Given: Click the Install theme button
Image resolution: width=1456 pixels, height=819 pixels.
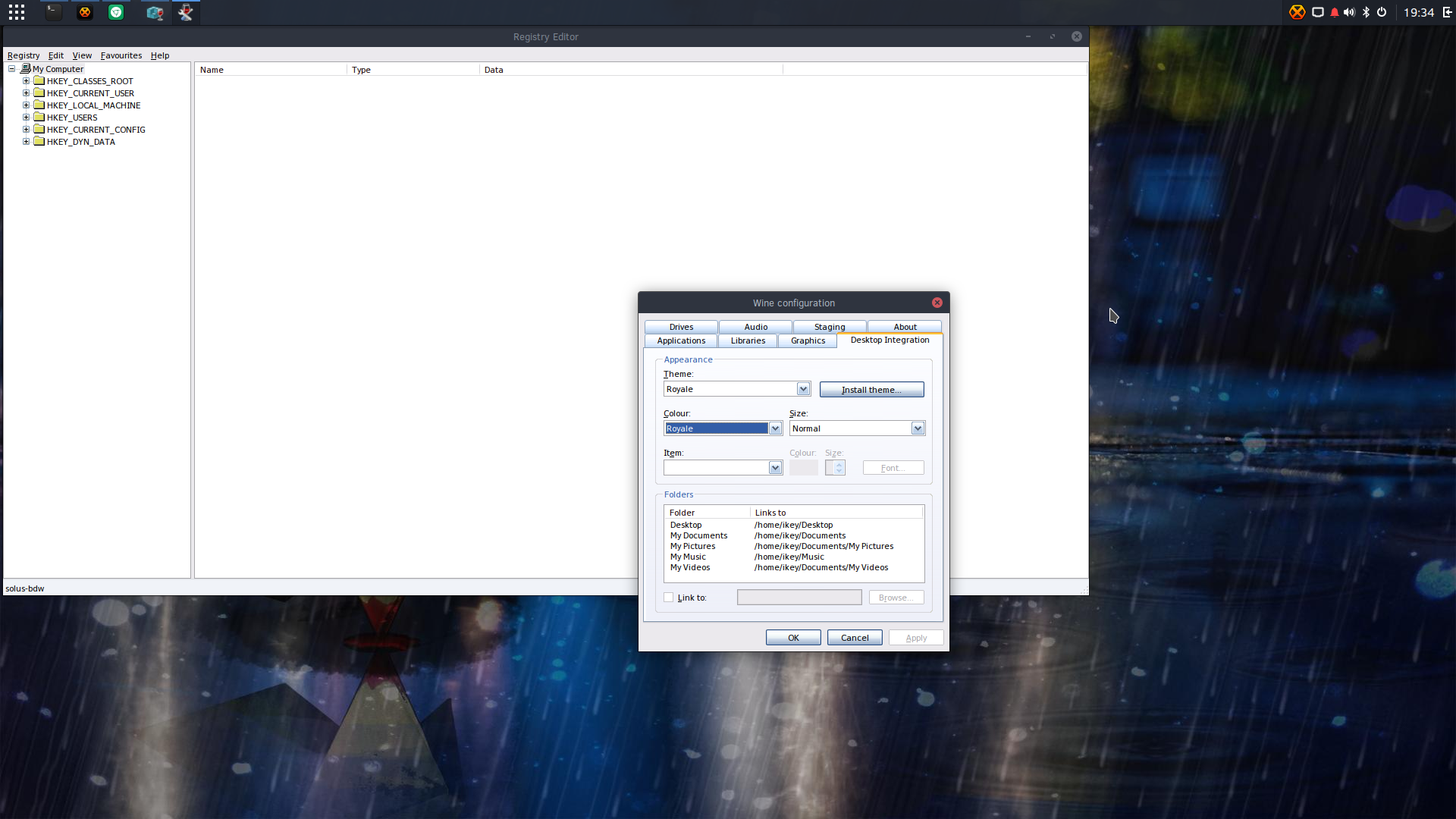Looking at the screenshot, I should coord(871,390).
